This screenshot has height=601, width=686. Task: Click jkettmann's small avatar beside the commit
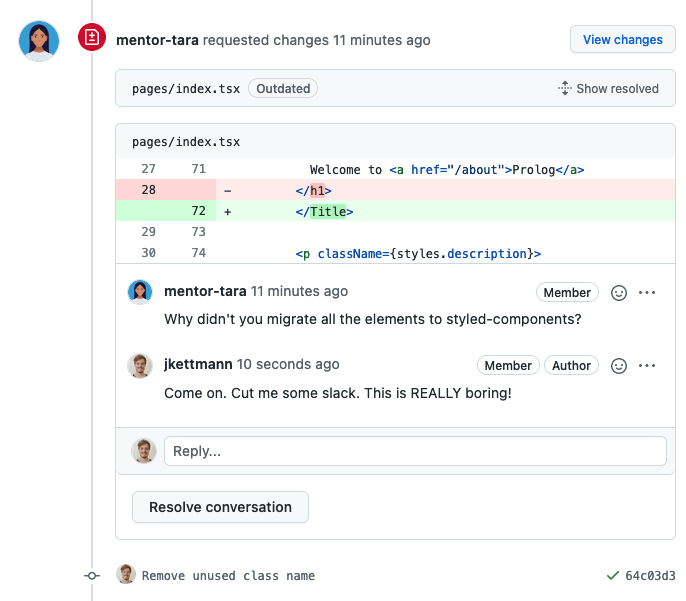pyautogui.click(x=126, y=575)
